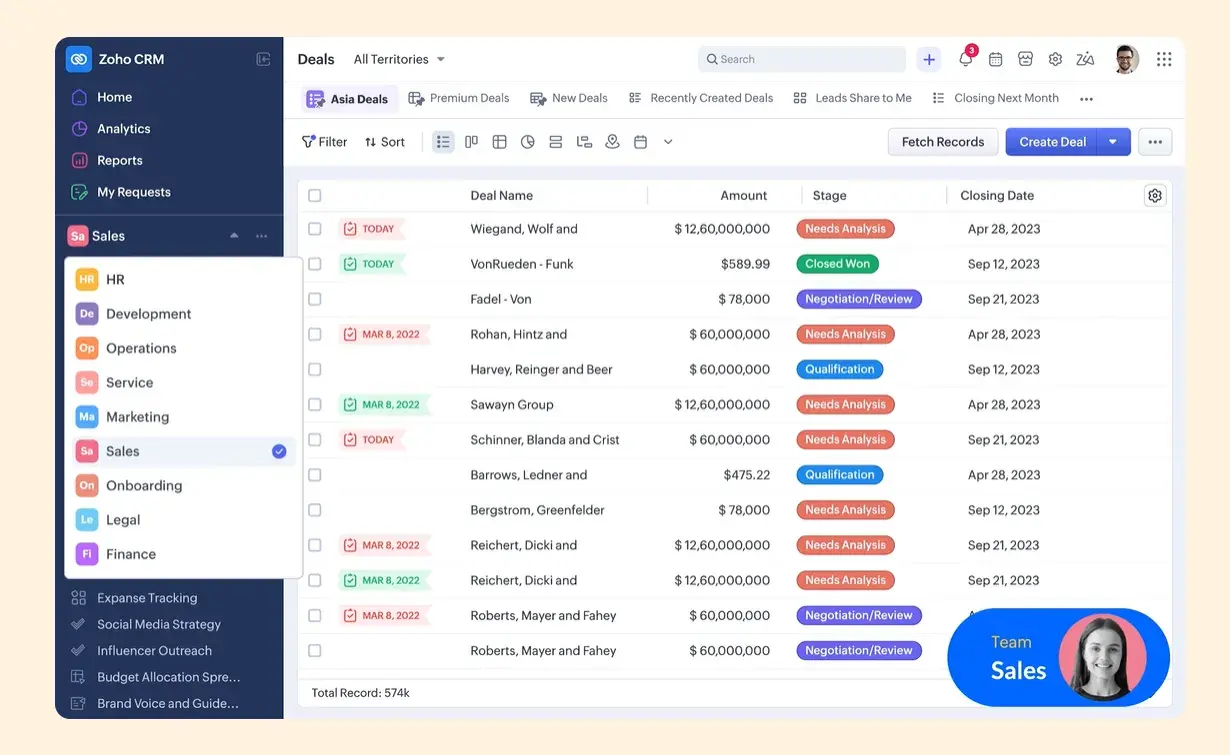Open the Sales team options ellipsis

point(261,236)
